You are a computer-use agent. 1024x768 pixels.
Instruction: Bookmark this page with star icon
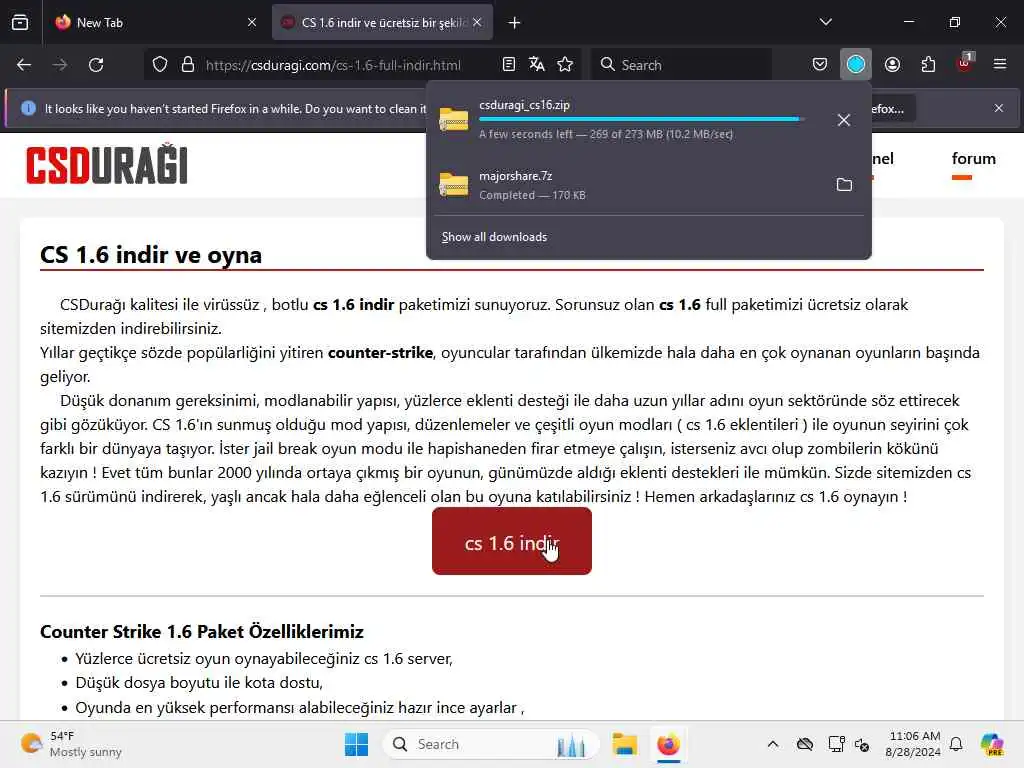565,64
